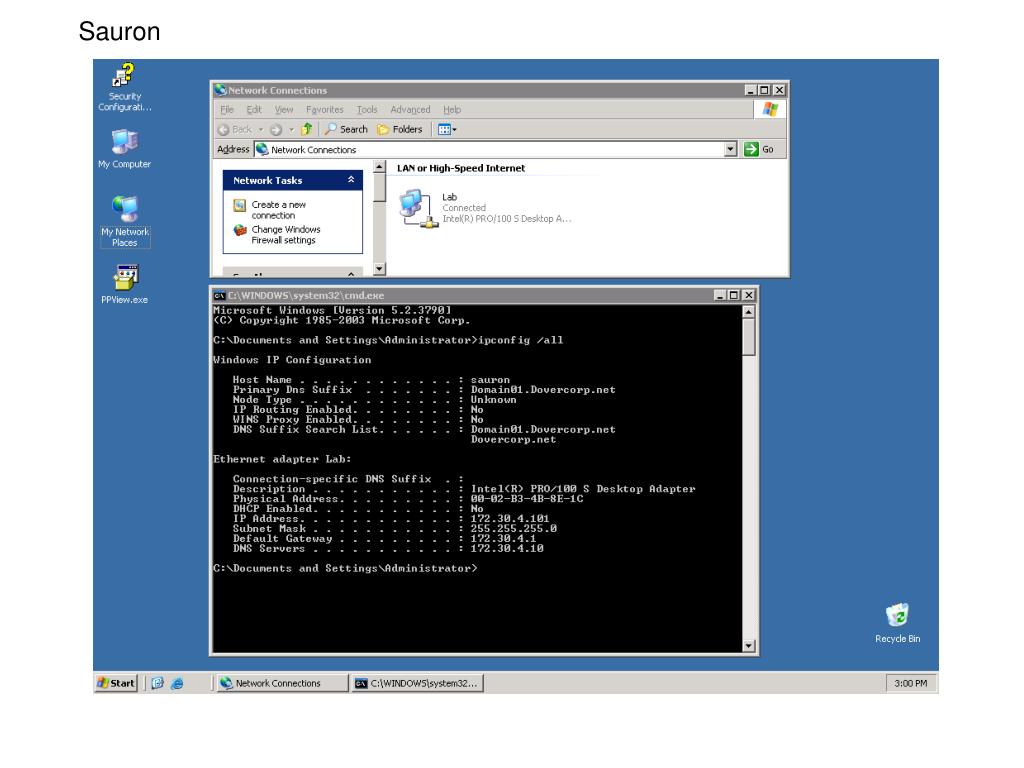Click the Forward arrow in Network Connections
Screen dimensions: 1024x768
tap(276, 129)
